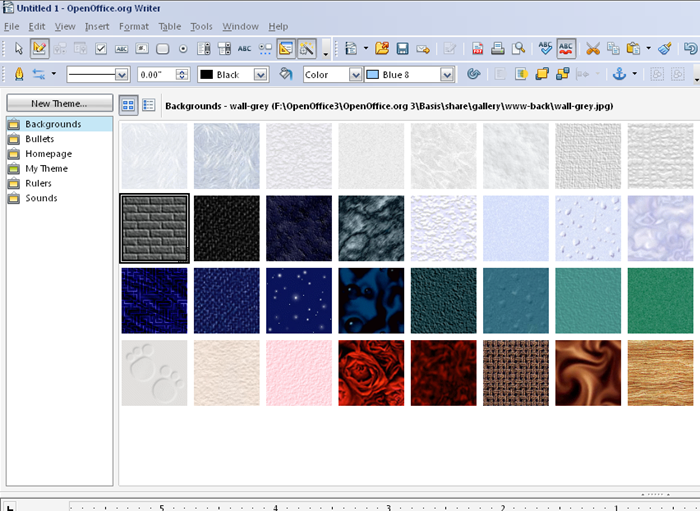Toggle Design Mode in form controls toolbar

click(x=39, y=48)
